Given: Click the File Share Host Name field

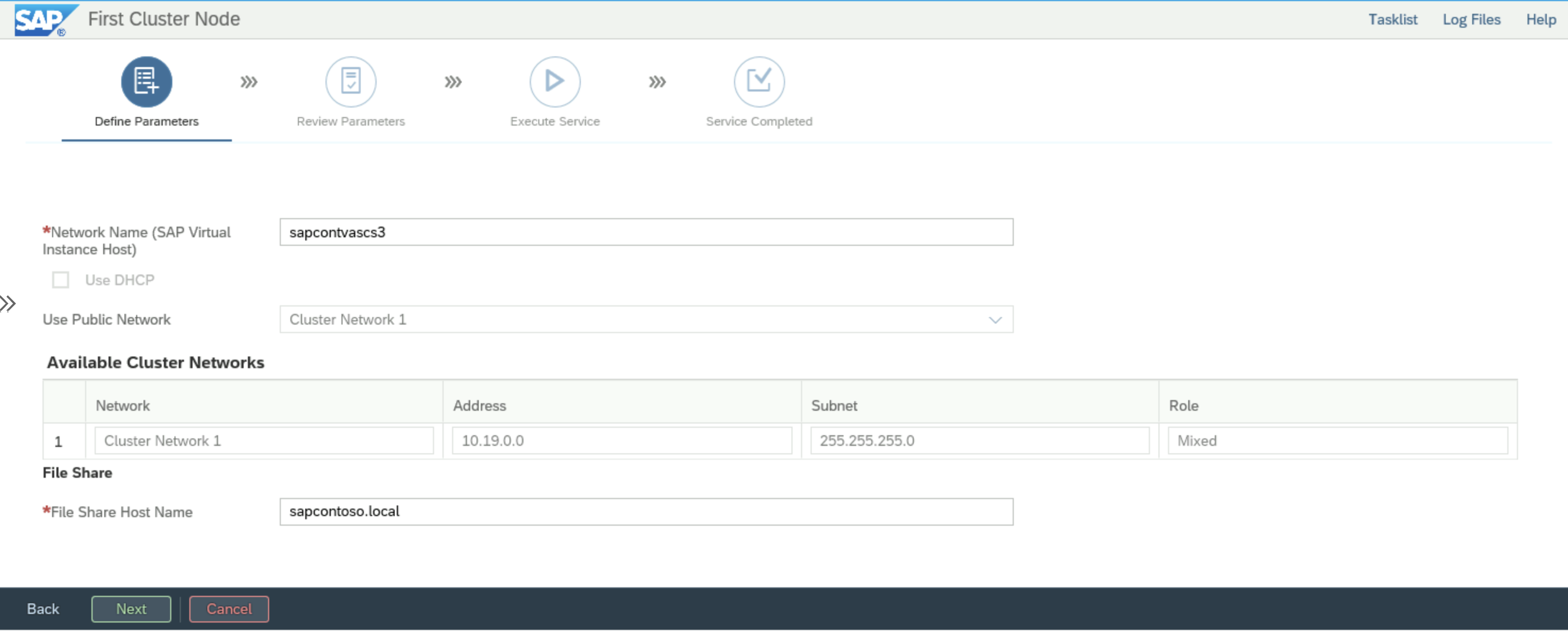Looking at the screenshot, I should (x=646, y=511).
